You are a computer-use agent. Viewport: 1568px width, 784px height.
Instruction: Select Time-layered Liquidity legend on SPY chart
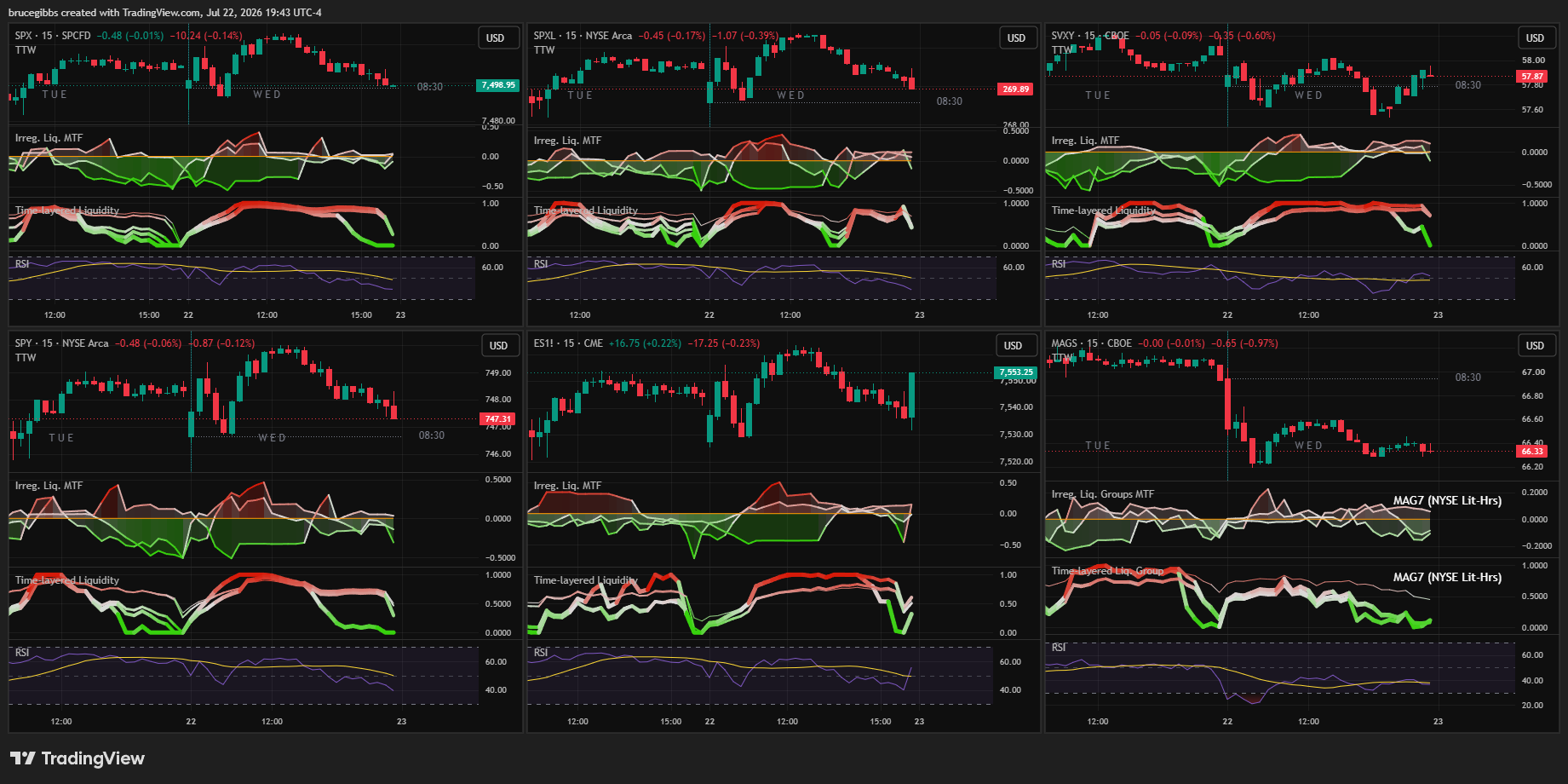tap(67, 580)
